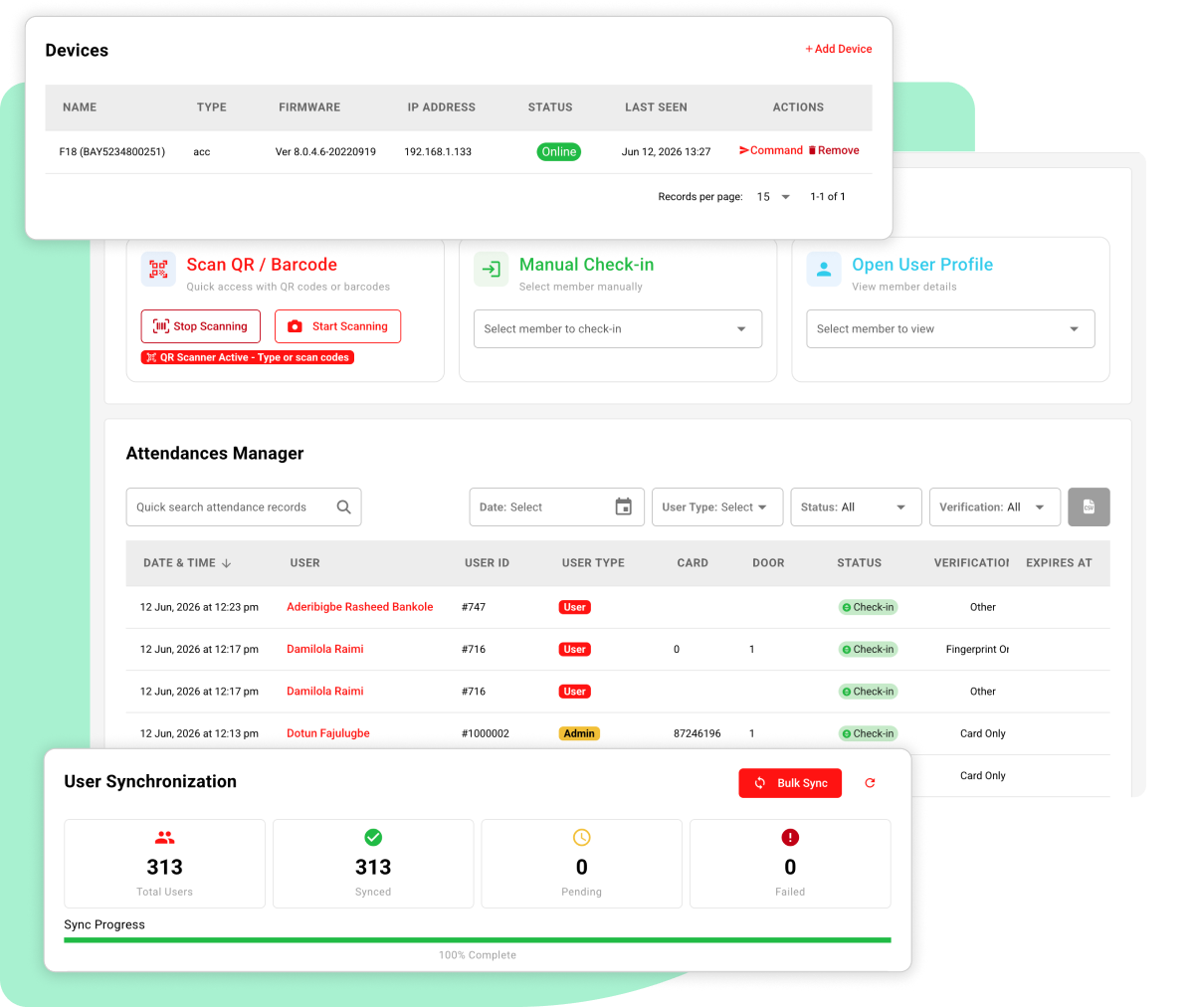Export attendance records as CSV
This screenshot has width=1194, height=1008.
coord(1089,506)
